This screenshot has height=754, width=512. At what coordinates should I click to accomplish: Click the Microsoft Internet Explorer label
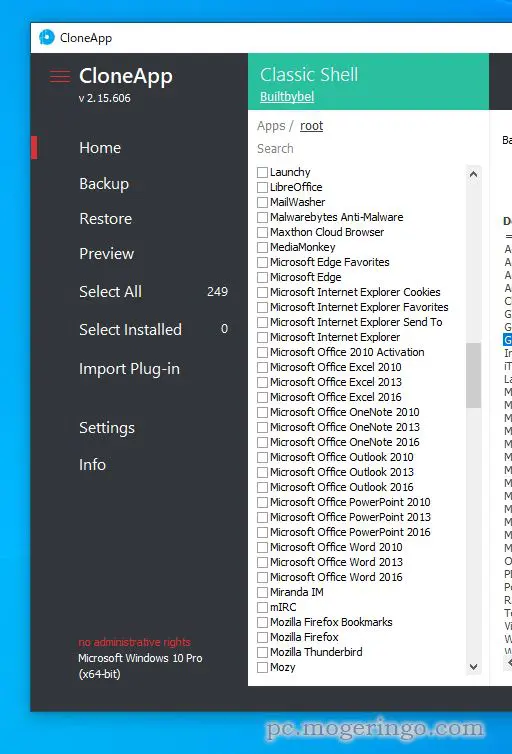[x=335, y=337]
